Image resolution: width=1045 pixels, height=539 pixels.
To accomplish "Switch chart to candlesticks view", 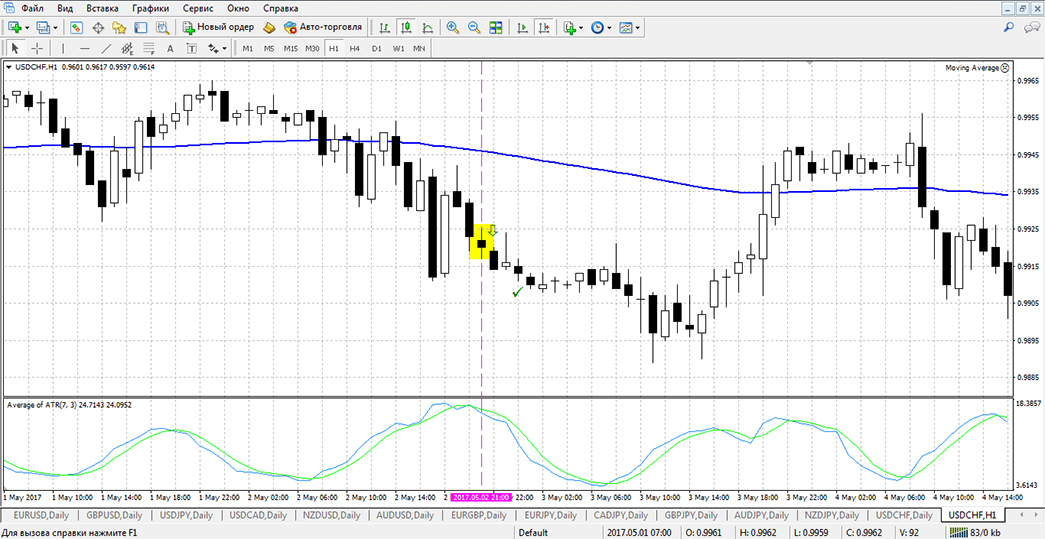I will tap(406, 27).
